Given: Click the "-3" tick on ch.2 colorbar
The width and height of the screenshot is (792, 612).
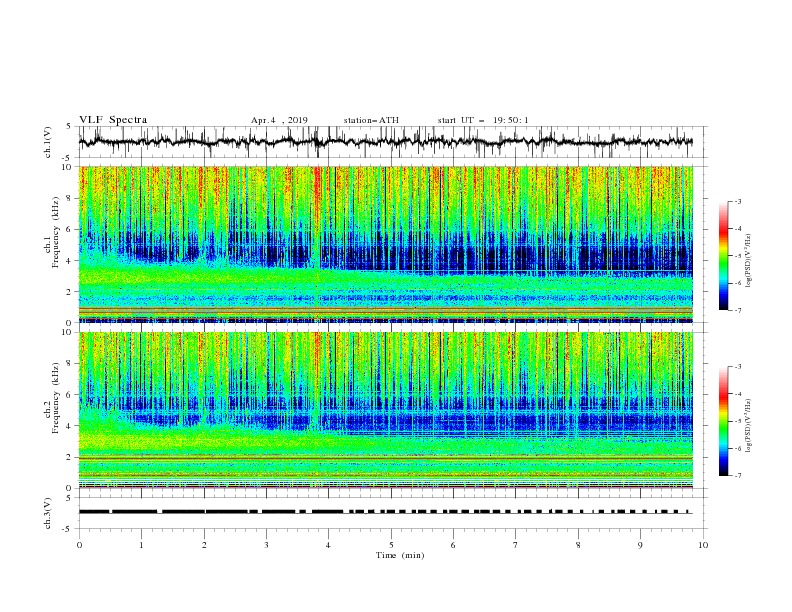Looking at the screenshot, I should pos(737,367).
